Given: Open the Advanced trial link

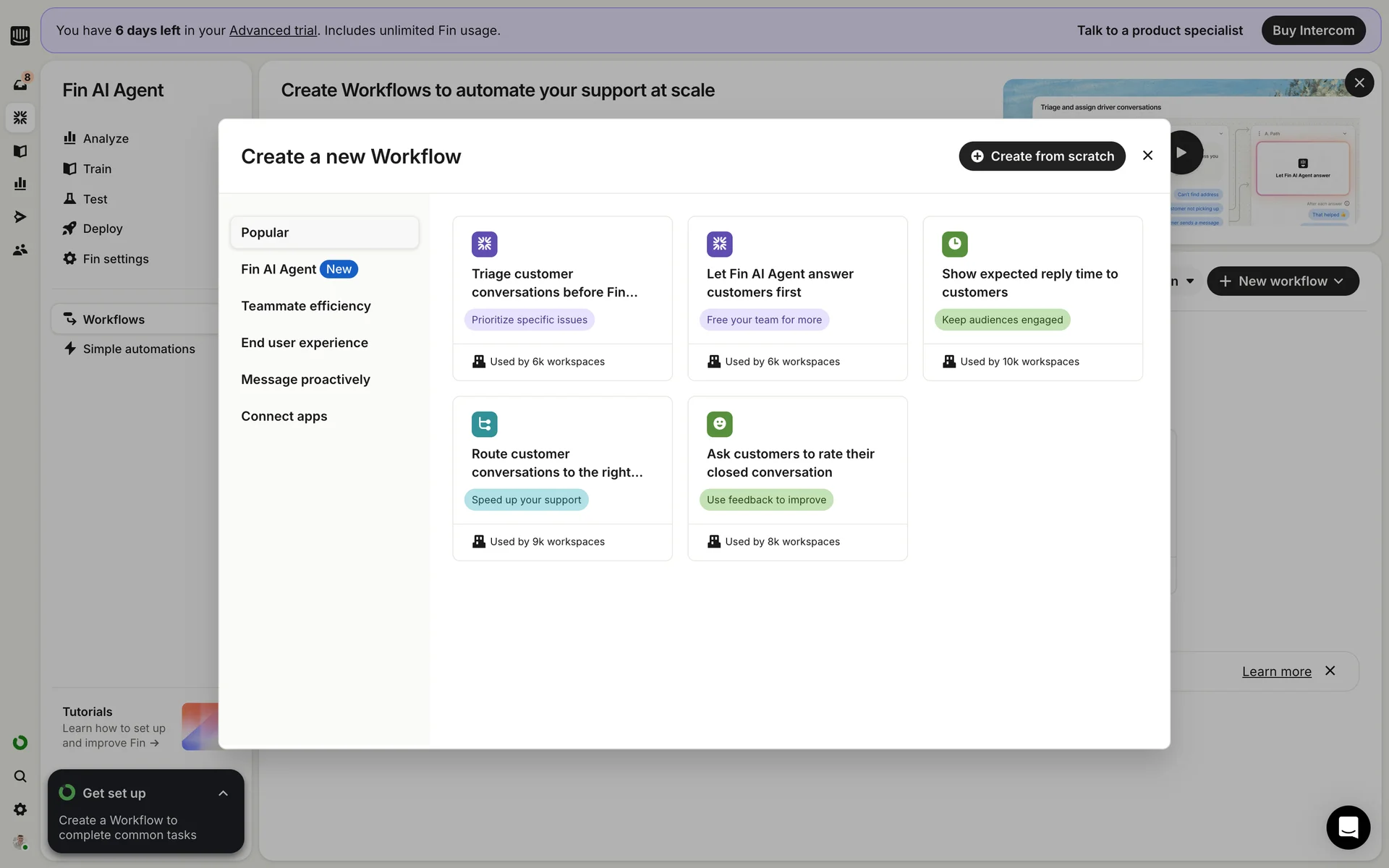Looking at the screenshot, I should coord(273,30).
